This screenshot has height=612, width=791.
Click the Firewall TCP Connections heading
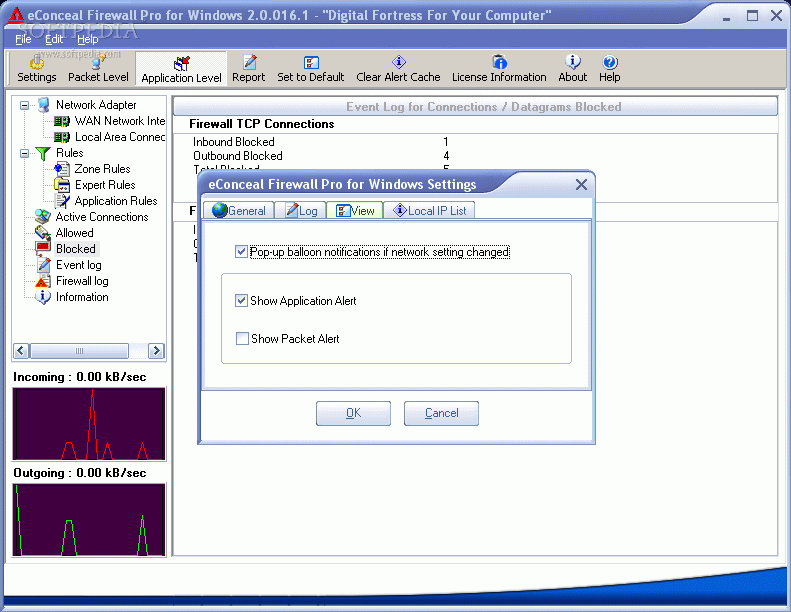261,124
